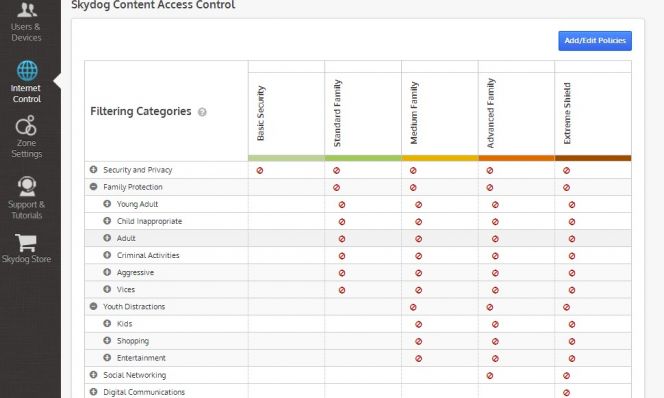Collapse the Family Protection category

(94, 187)
